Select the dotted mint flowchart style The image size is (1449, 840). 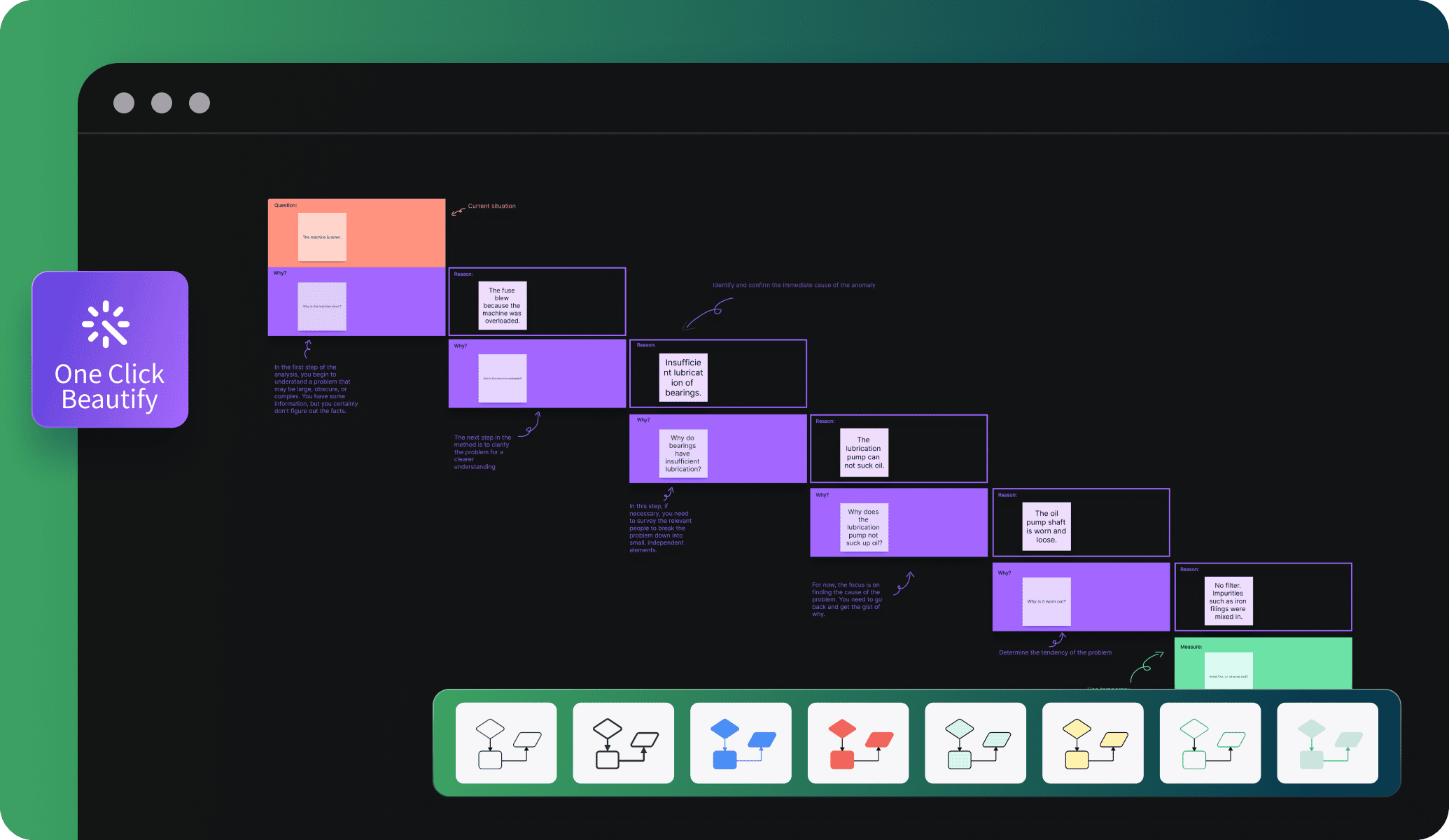tap(975, 743)
